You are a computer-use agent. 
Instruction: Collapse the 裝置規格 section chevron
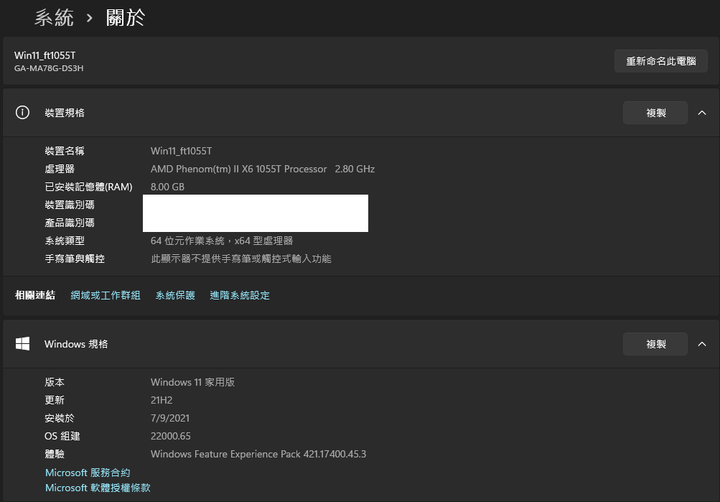pos(702,113)
